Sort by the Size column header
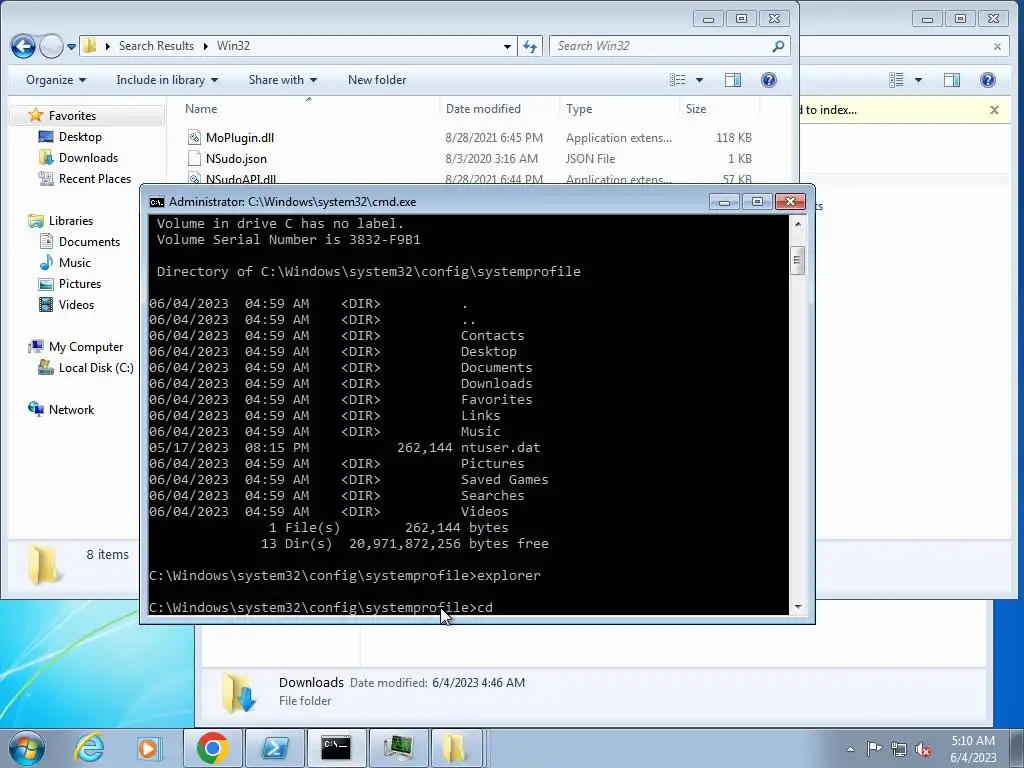 pos(719,109)
